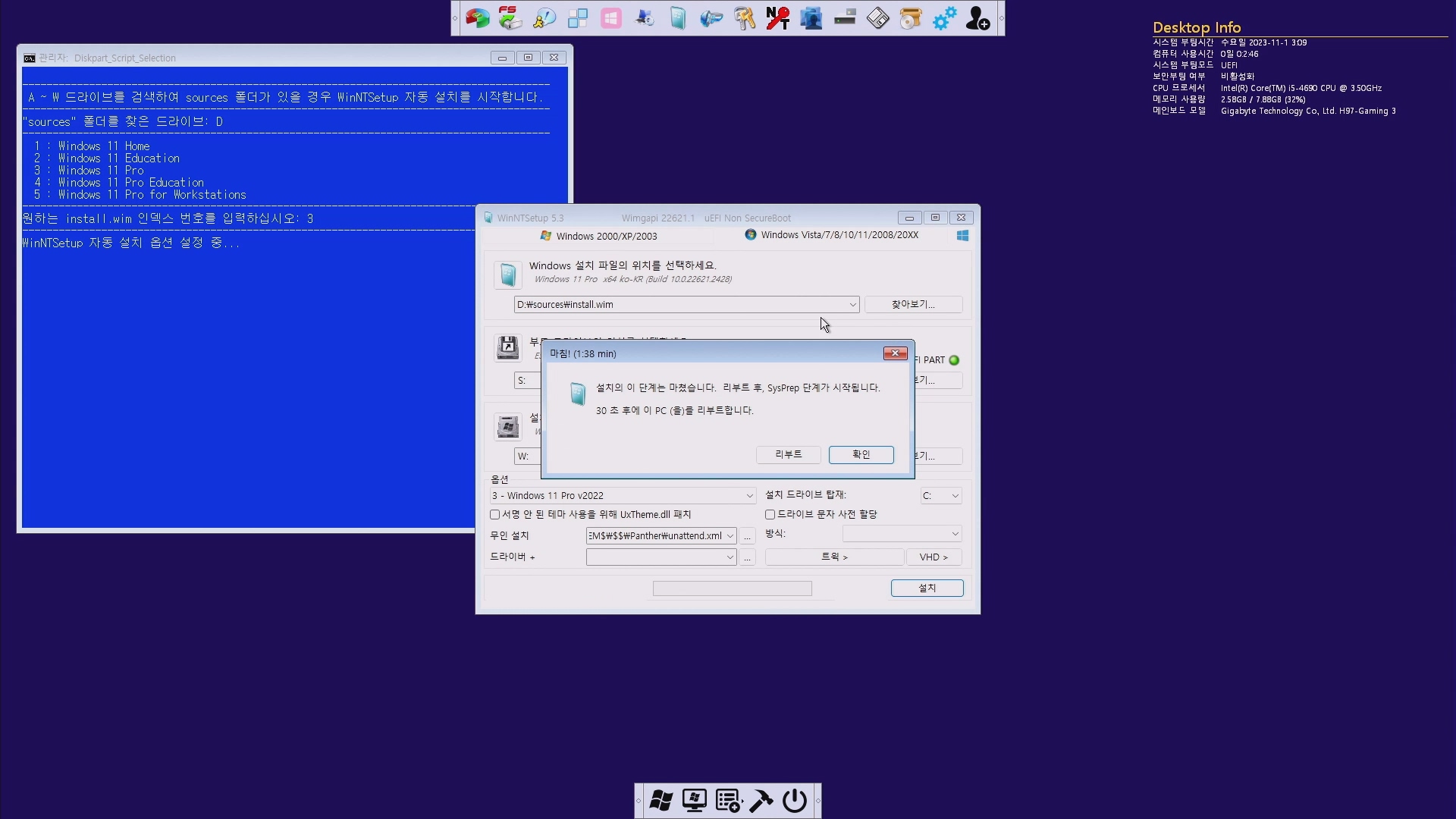Enable UxTheme.dll patch checkbox
The height and width of the screenshot is (819, 1456).
click(x=495, y=514)
